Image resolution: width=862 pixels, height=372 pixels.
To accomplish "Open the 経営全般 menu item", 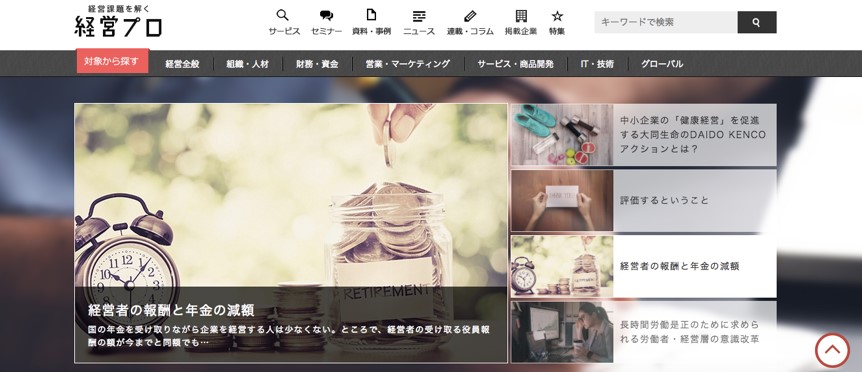I will [x=182, y=64].
